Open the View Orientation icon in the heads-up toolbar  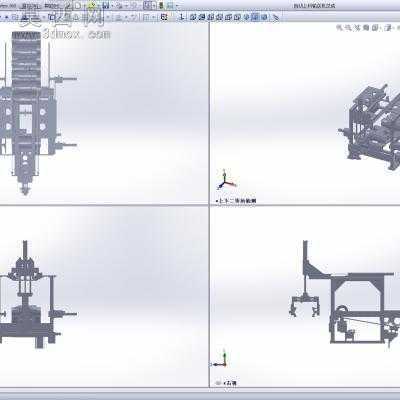tap(375, 28)
